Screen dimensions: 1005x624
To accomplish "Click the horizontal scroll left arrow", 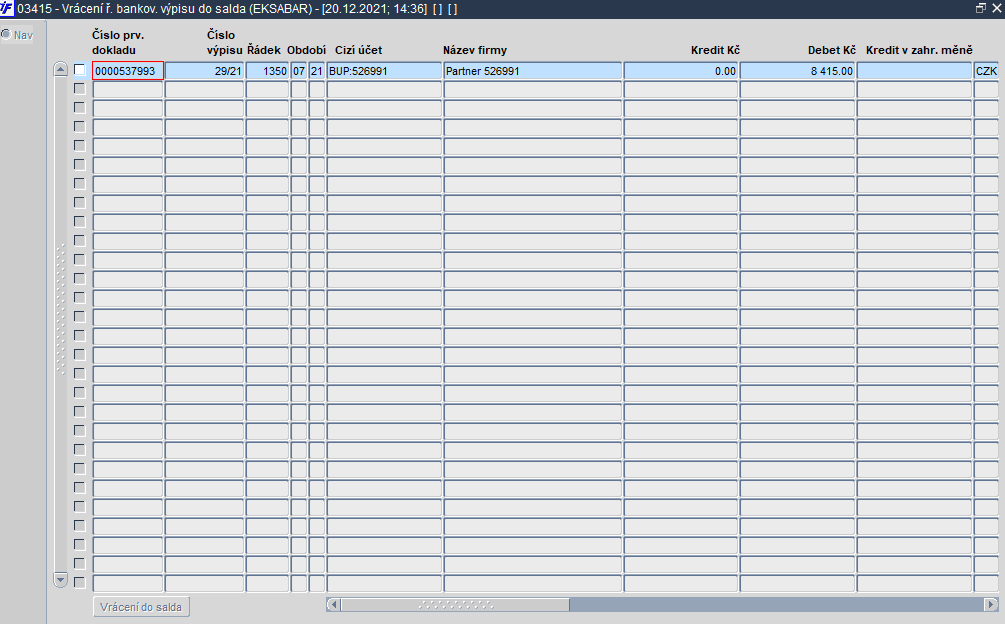I will click(333, 605).
